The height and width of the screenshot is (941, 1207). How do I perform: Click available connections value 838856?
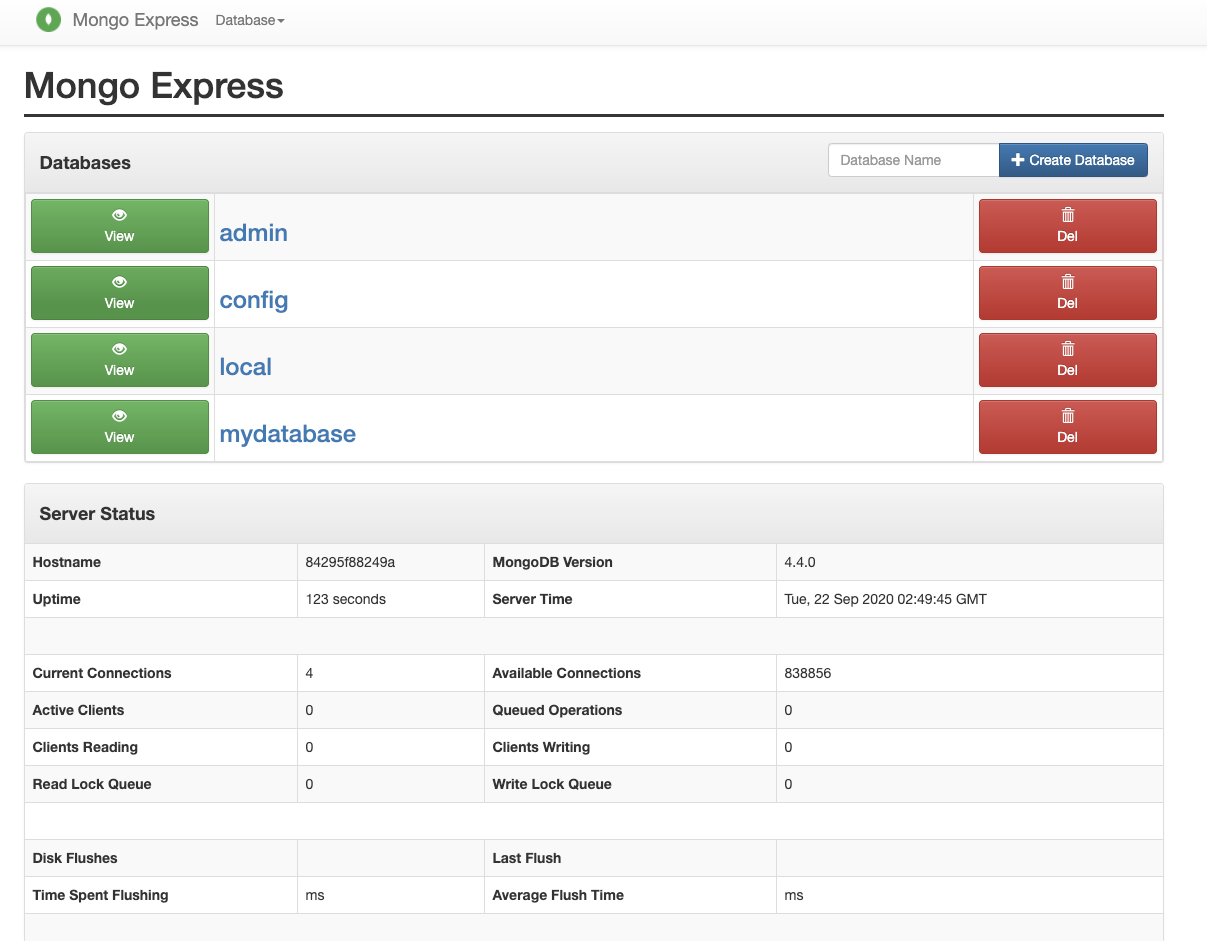click(808, 673)
